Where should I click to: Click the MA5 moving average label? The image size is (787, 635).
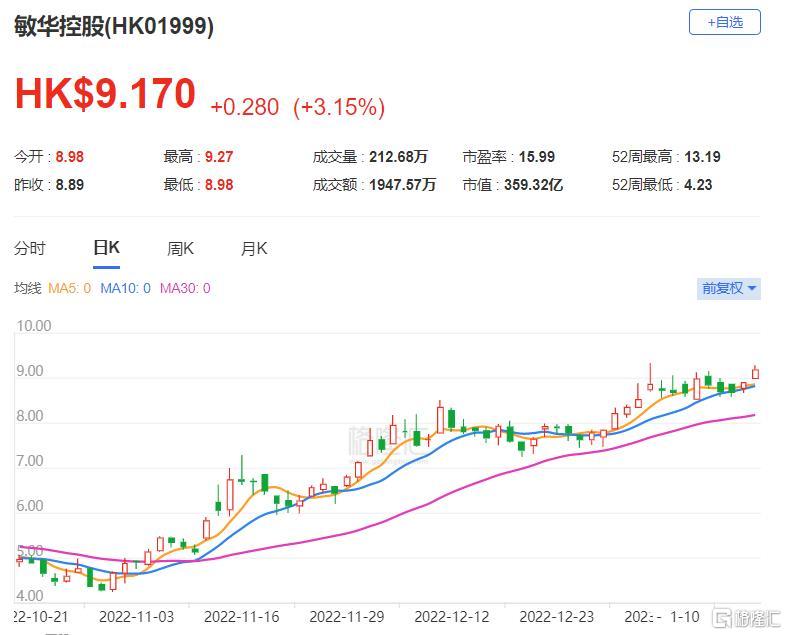[x=69, y=289]
